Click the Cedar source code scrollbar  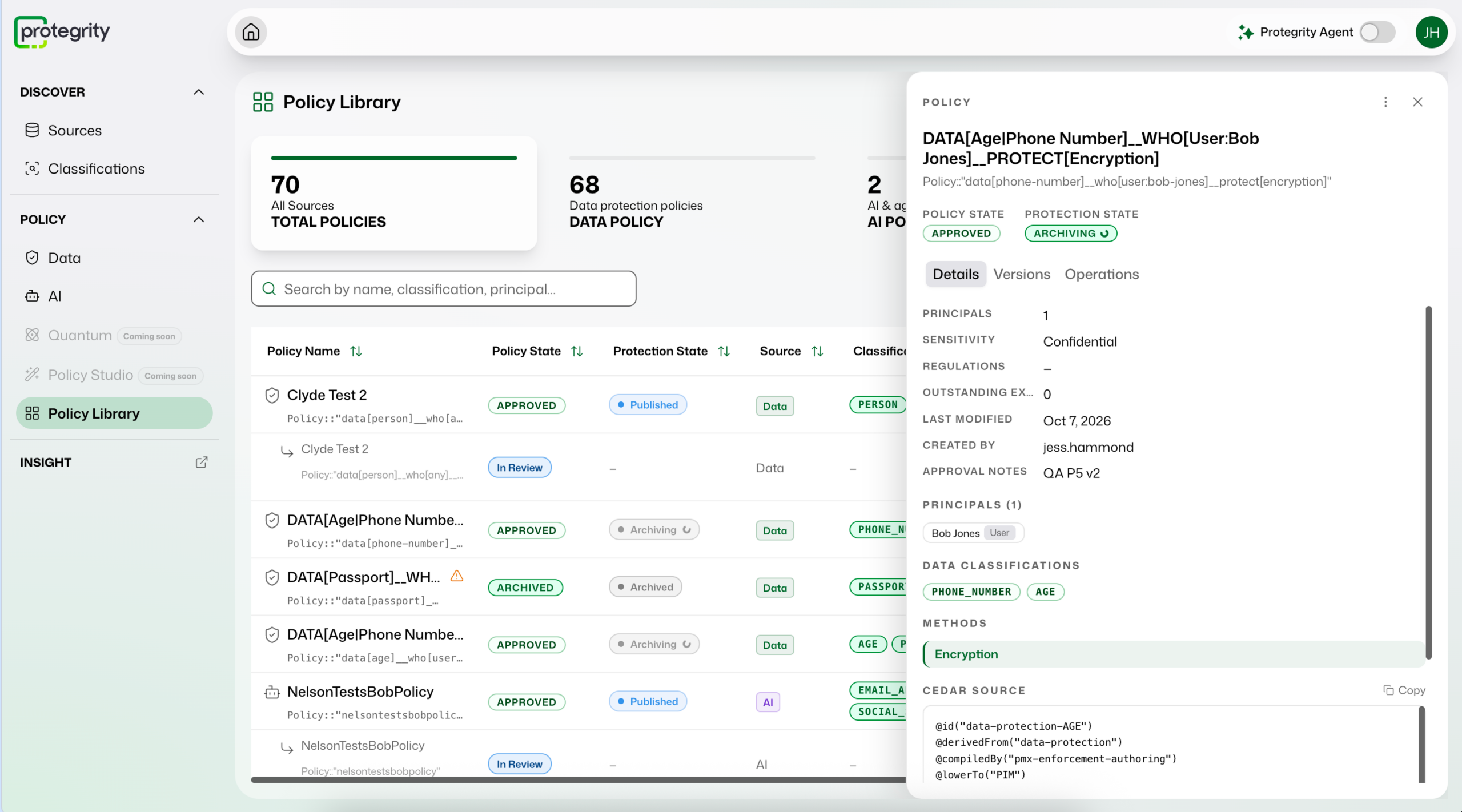pyautogui.click(x=1422, y=745)
